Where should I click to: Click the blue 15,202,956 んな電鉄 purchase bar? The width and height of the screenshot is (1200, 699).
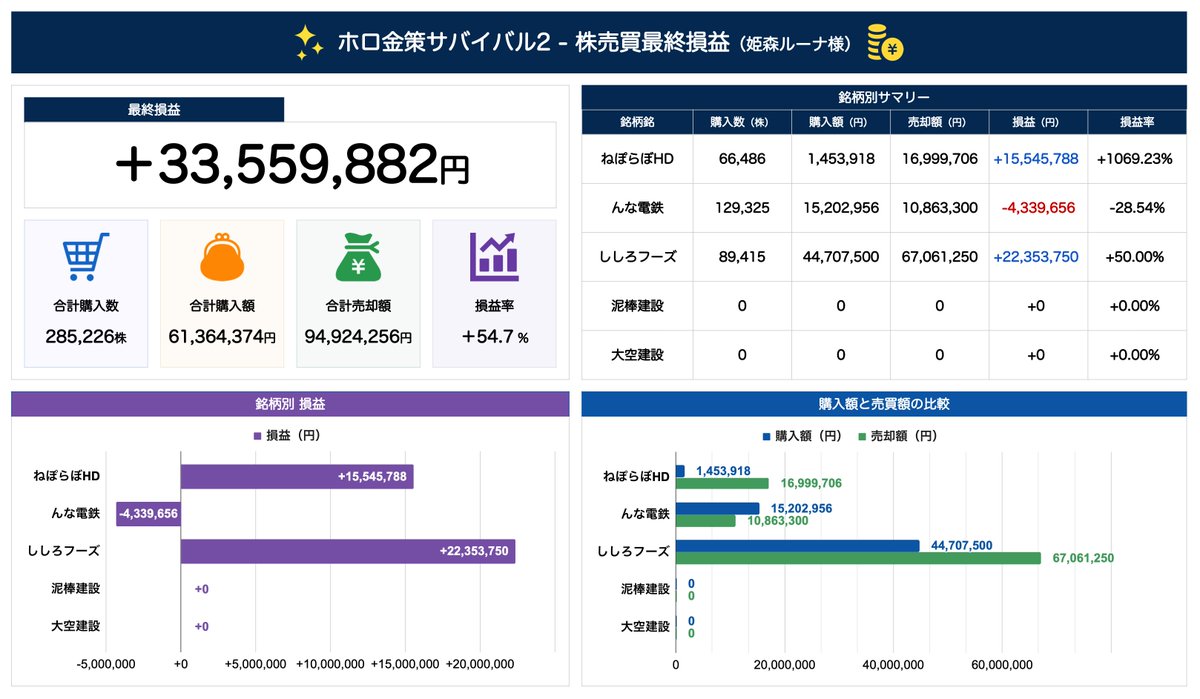[x=718, y=509]
